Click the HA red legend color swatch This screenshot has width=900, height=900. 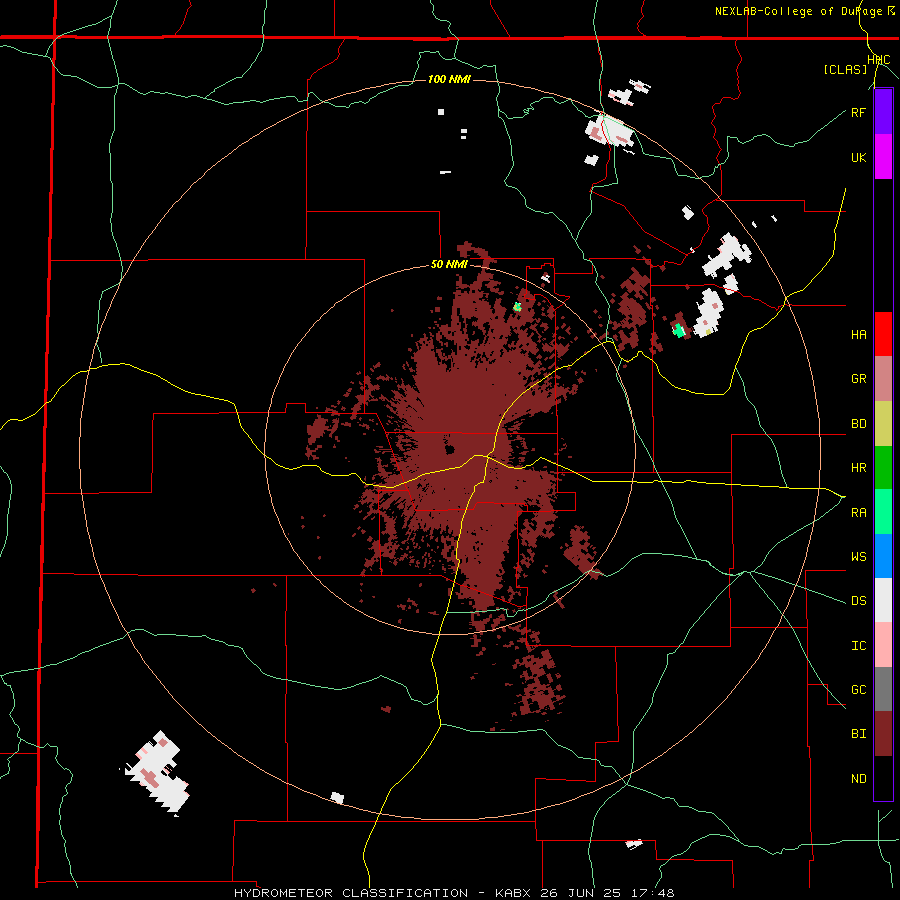pyautogui.click(x=883, y=334)
